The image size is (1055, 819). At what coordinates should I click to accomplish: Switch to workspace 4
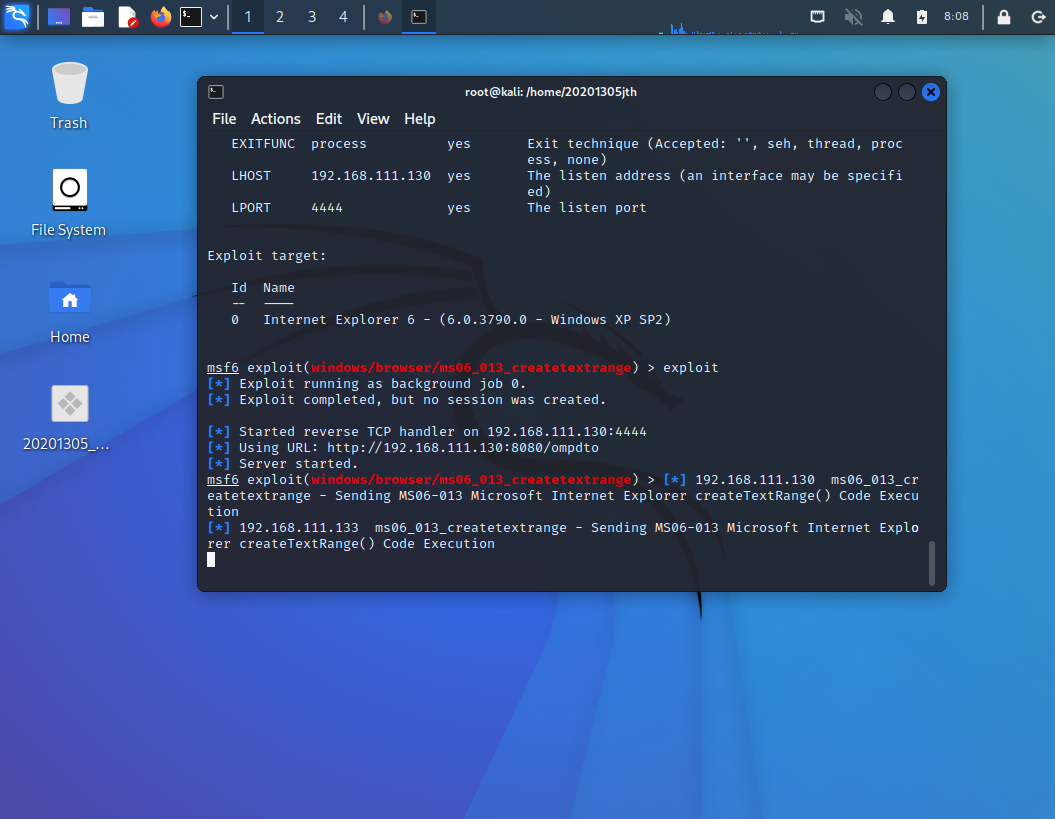point(344,17)
